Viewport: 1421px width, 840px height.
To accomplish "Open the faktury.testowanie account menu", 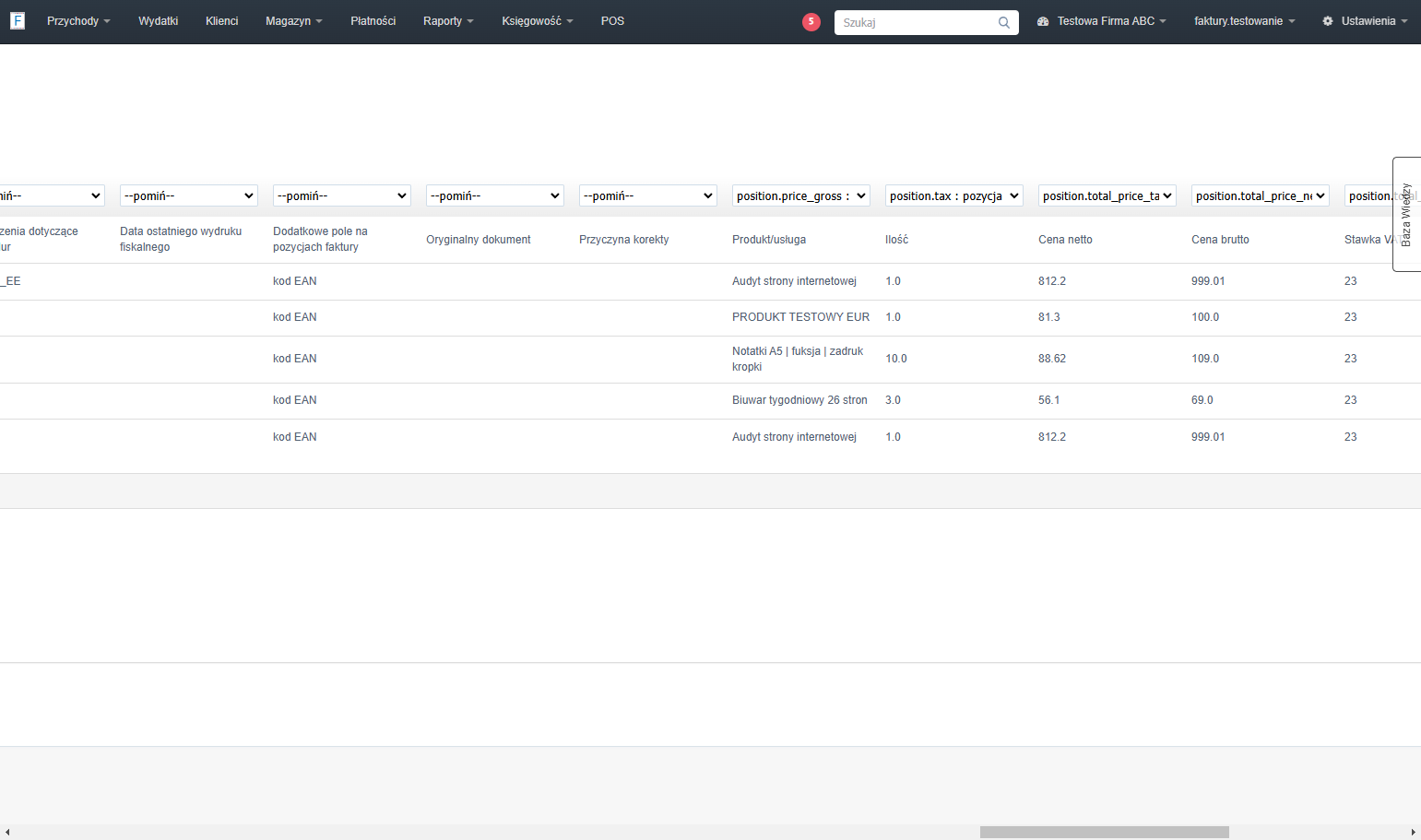I will (1245, 21).
